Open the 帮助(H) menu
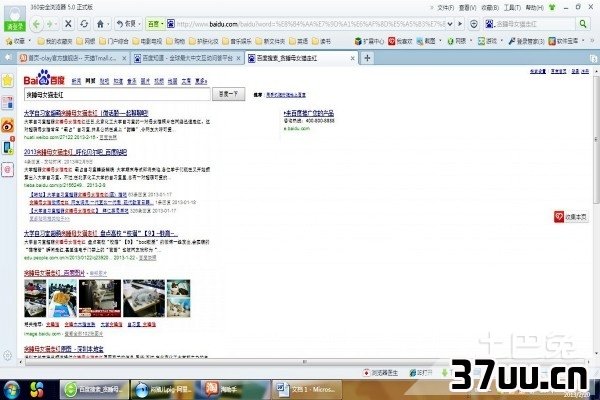600x400 pixels. 534,8
